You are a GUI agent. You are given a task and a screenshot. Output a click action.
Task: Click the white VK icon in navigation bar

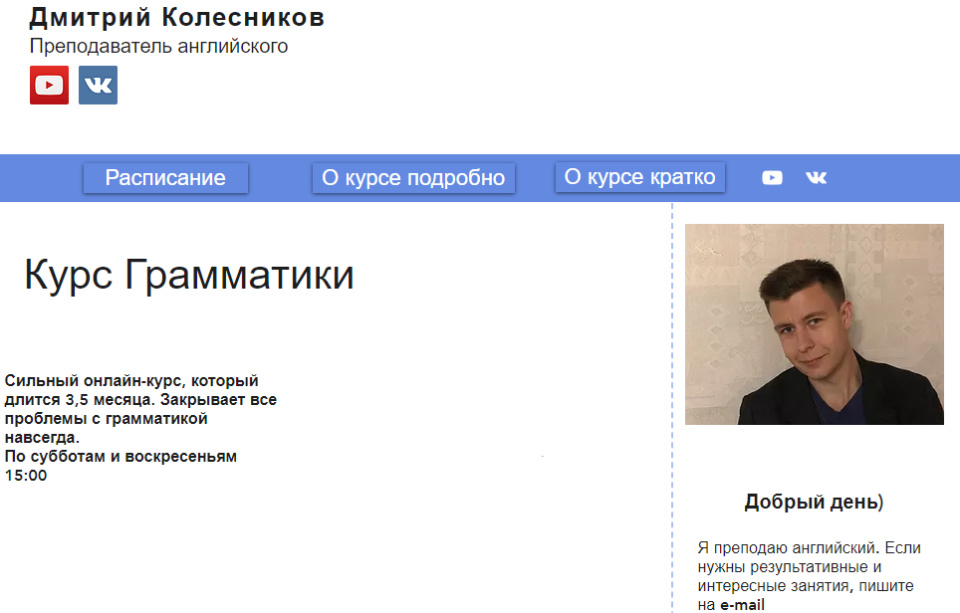click(x=816, y=178)
